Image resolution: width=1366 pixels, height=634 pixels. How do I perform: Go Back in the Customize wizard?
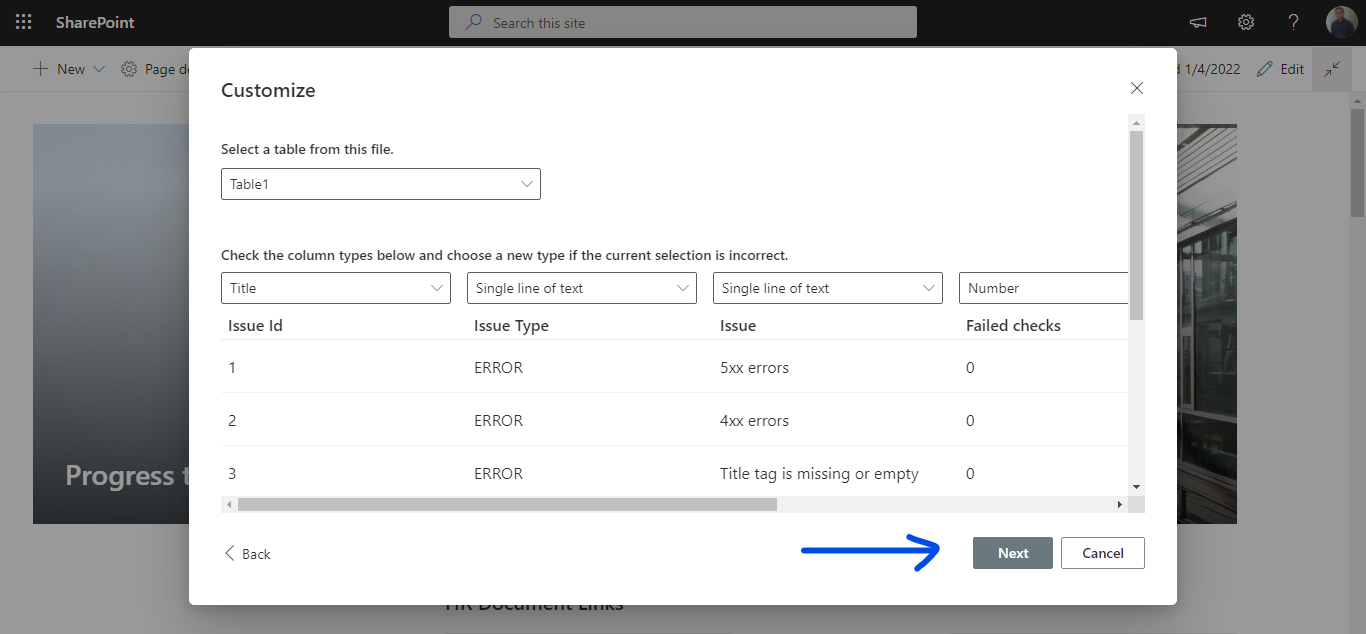click(x=246, y=552)
